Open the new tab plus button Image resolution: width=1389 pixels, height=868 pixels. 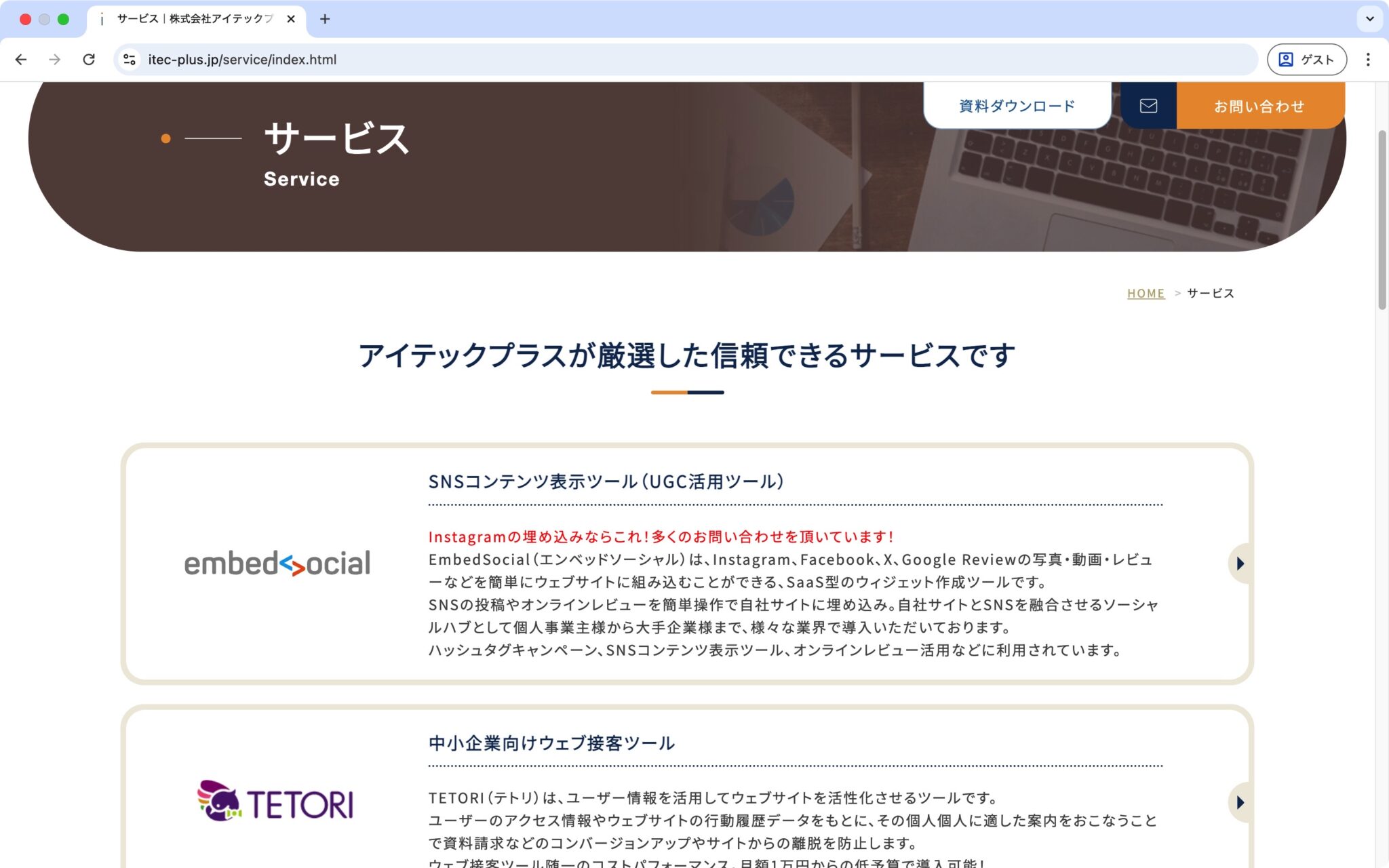pos(325,19)
